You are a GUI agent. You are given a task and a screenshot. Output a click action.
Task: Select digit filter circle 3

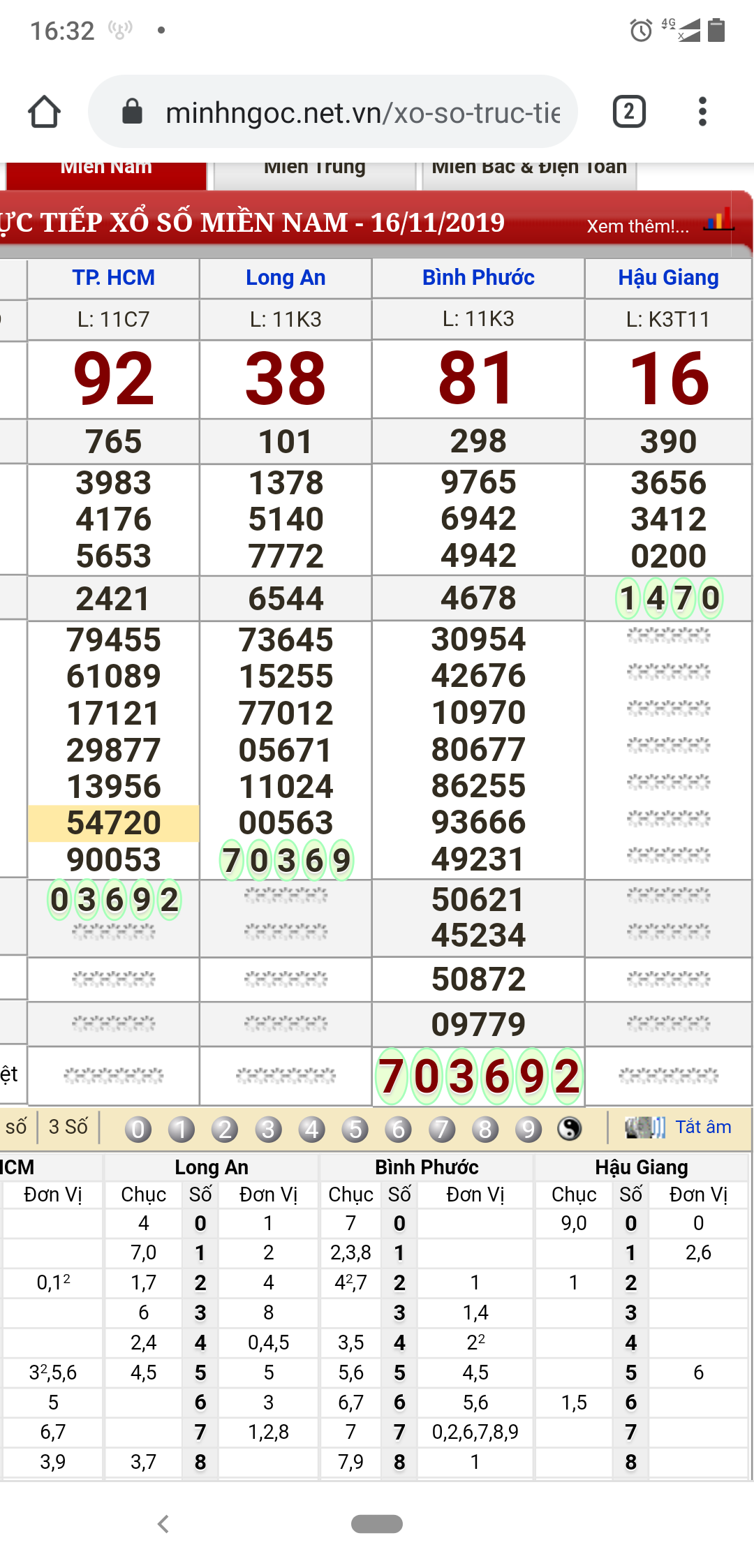point(268,1129)
